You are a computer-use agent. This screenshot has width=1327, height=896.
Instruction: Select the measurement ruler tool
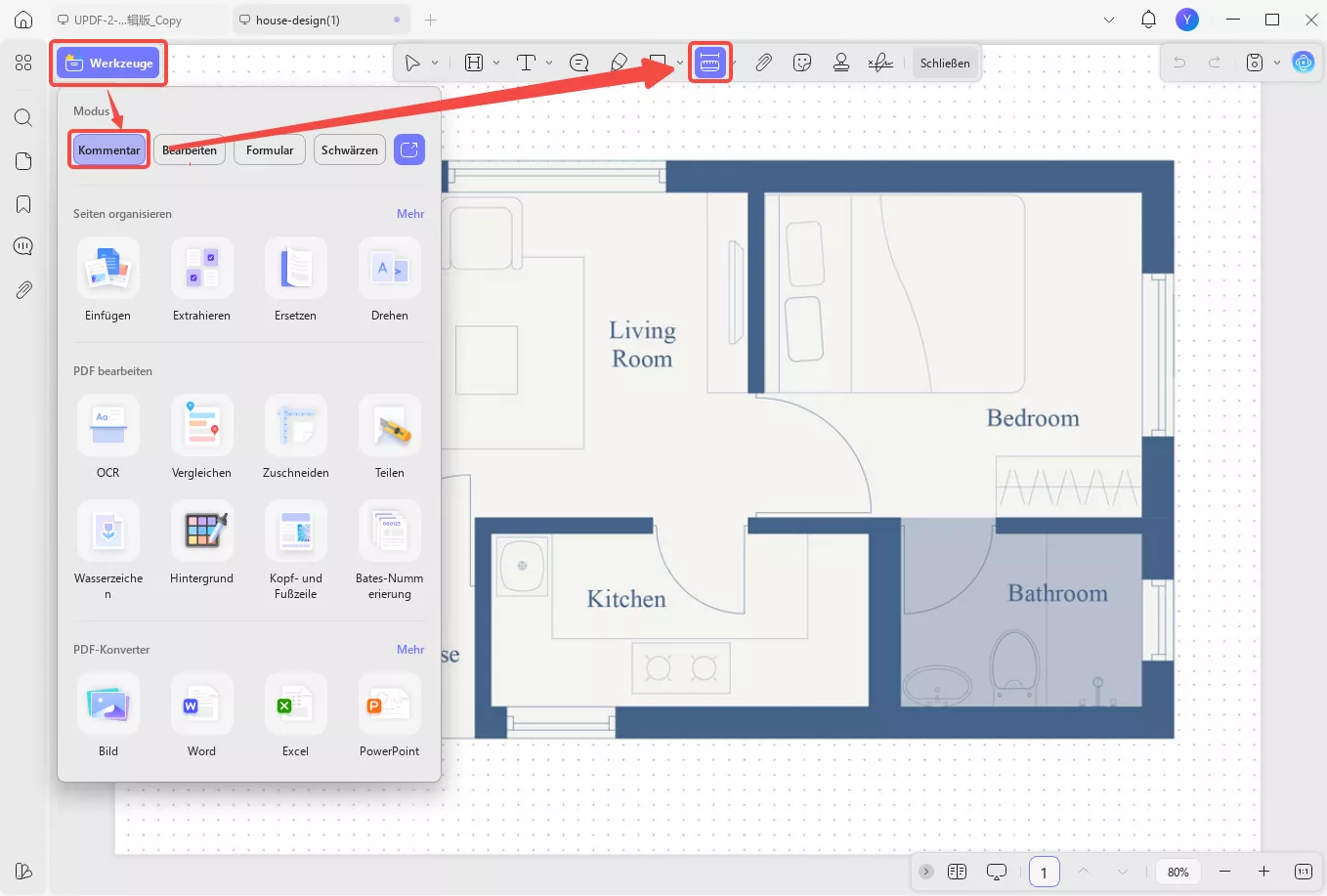[710, 64]
